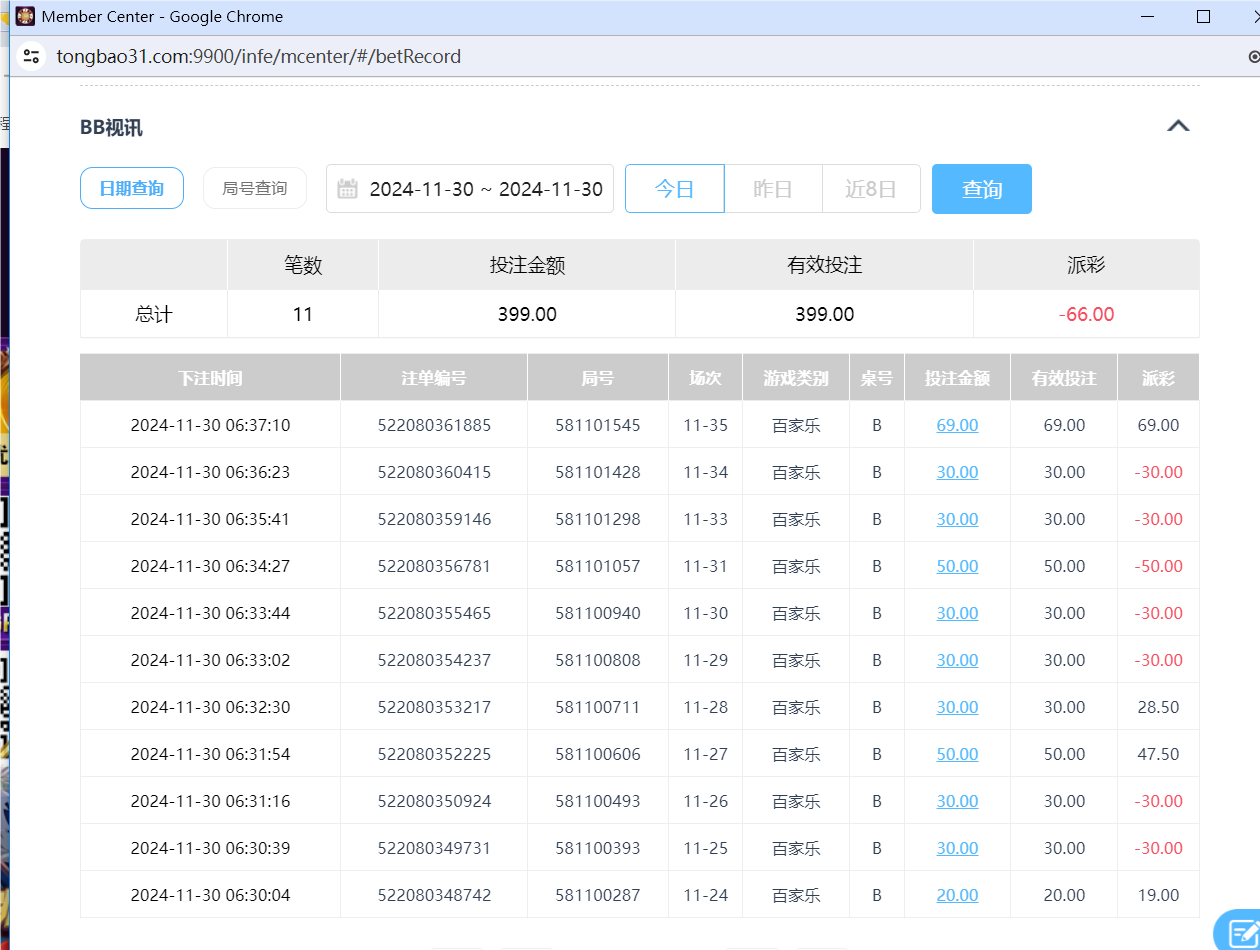1260x950 pixels.
Task: Open the 2024-11-30 date range selector
Action: (485, 189)
